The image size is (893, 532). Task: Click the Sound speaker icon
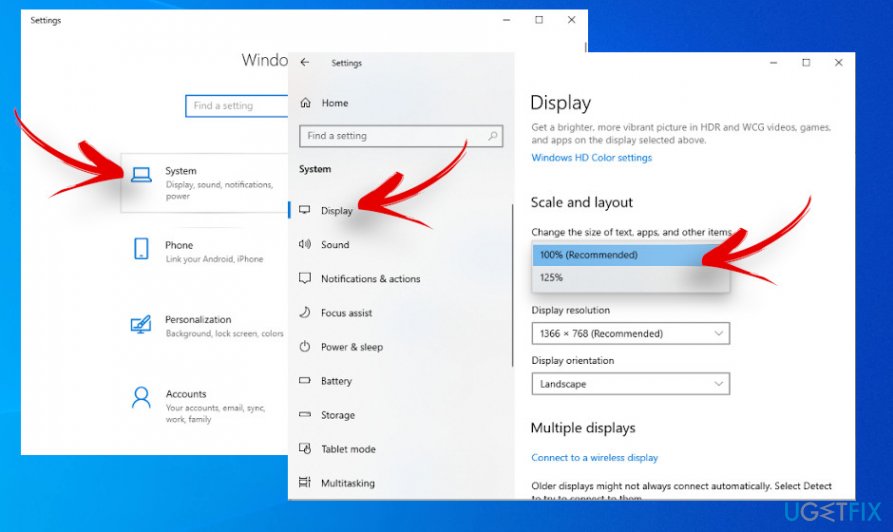coord(305,244)
